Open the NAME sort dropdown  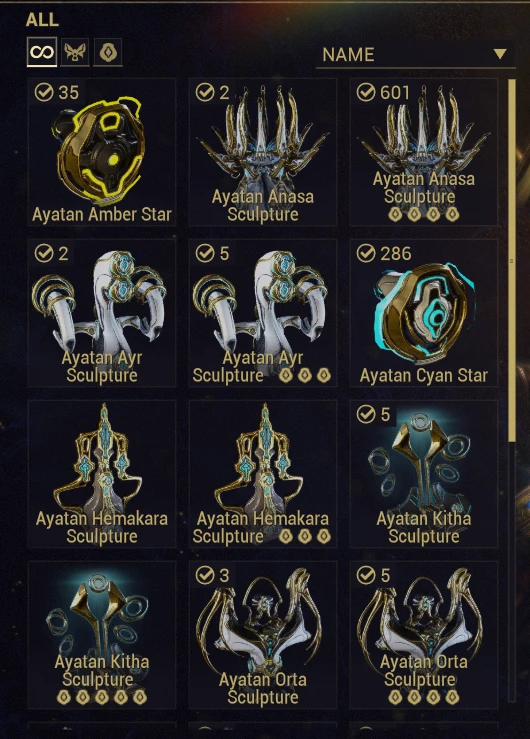click(415, 55)
